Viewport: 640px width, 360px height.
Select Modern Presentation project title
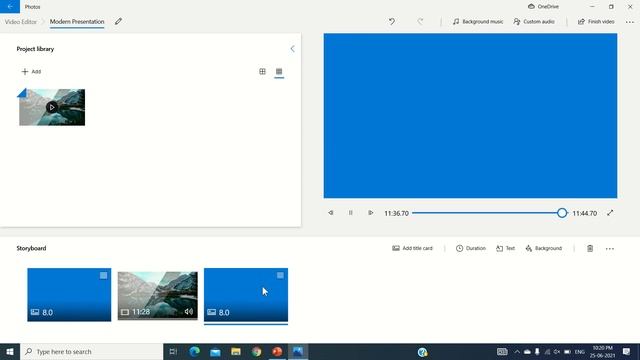click(77, 22)
